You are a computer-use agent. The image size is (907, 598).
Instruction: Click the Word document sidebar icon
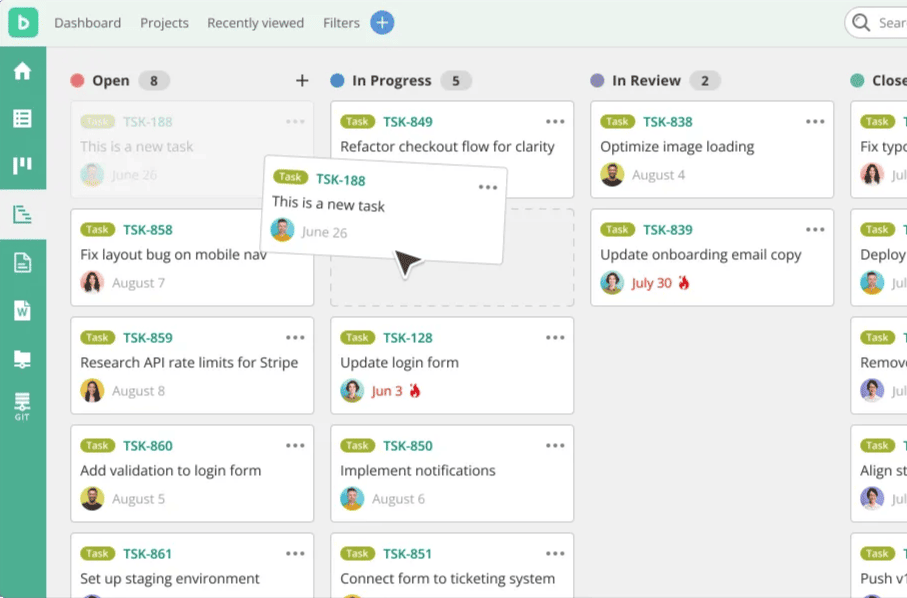[22, 311]
